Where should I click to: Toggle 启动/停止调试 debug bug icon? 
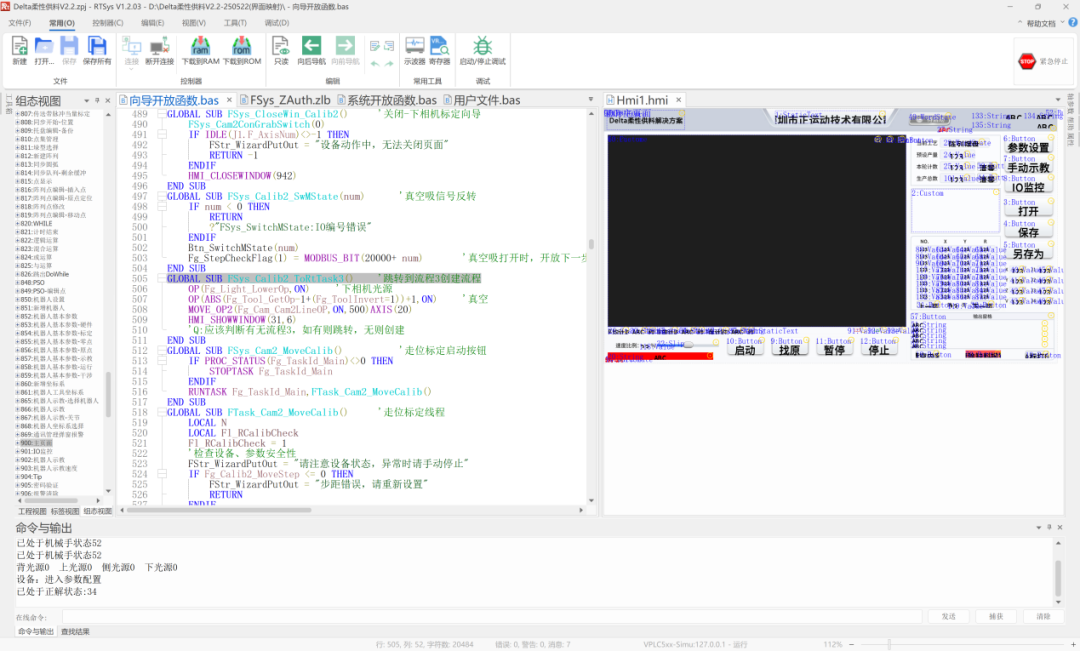click(482, 51)
